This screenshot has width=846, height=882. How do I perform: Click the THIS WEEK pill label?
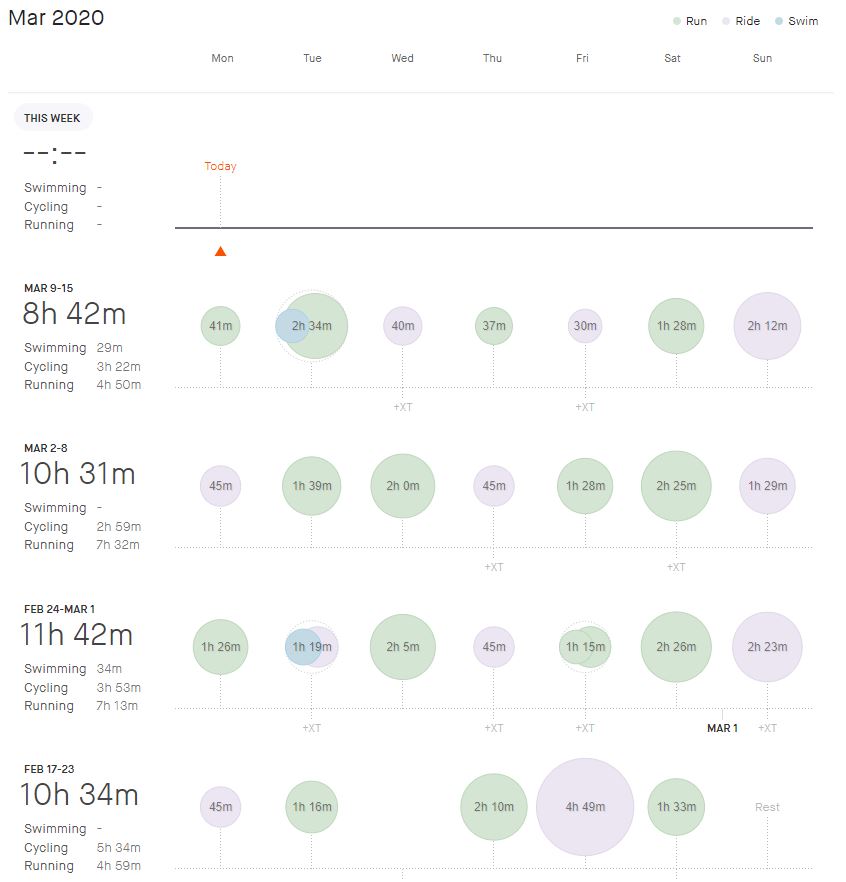click(x=52, y=118)
